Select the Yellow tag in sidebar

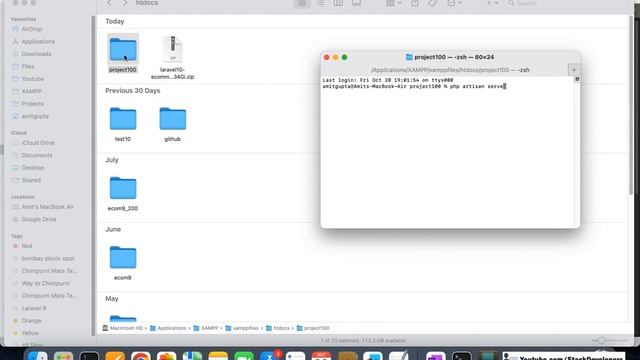(30, 333)
